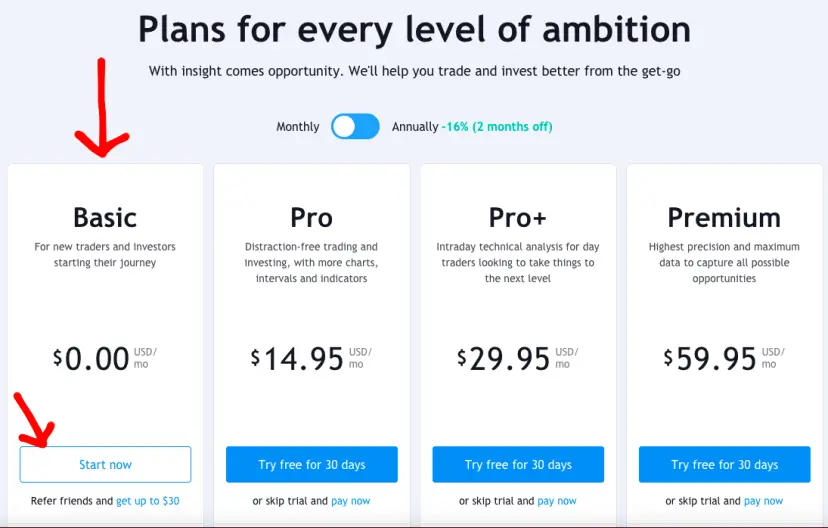Viewport: 828px width, 528px height.
Task: Start Pro+ plan 30-day free trial
Action: 518,465
